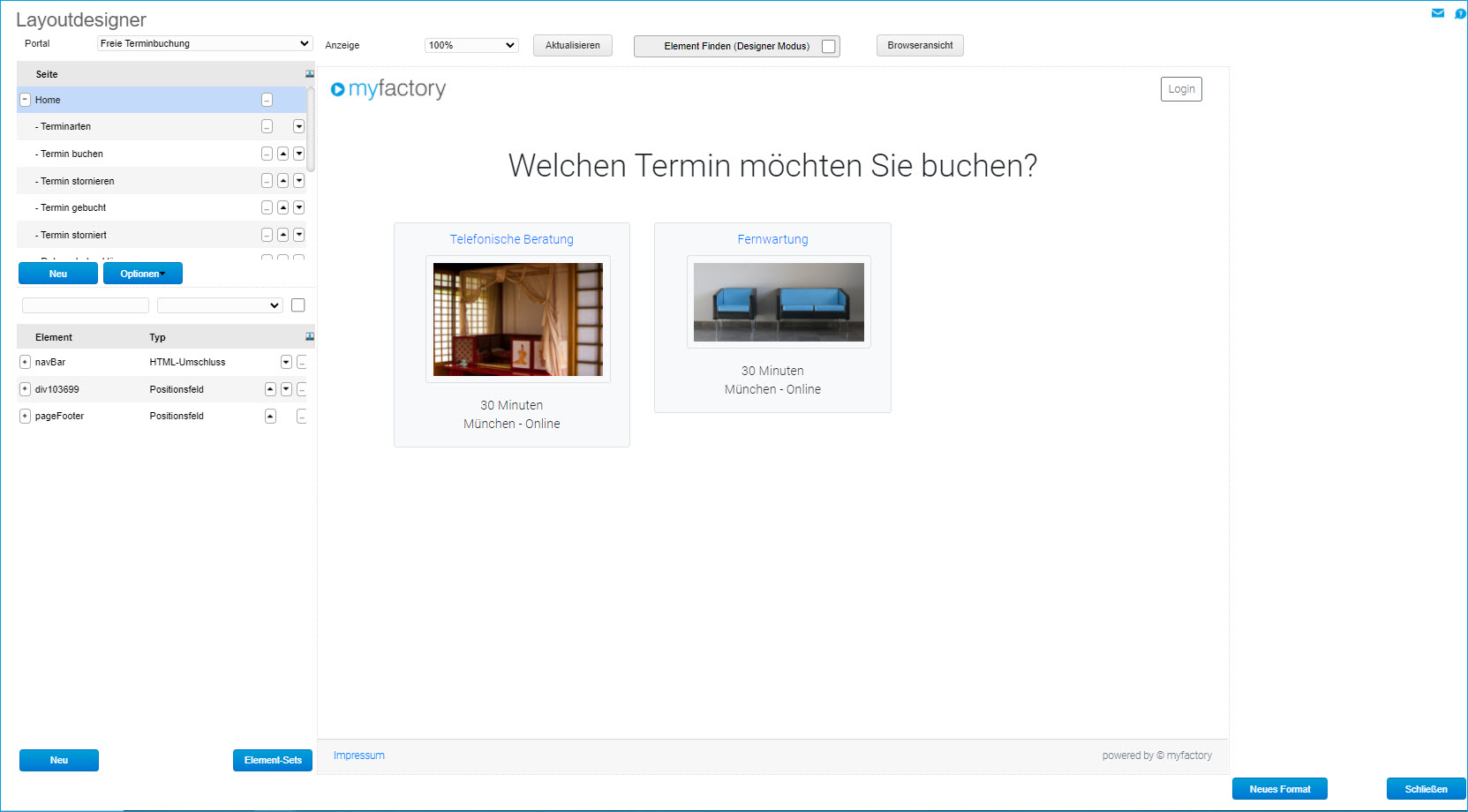Move Termin storniert page down
Image resolution: width=1468 pixels, height=812 pixels.
coord(298,235)
